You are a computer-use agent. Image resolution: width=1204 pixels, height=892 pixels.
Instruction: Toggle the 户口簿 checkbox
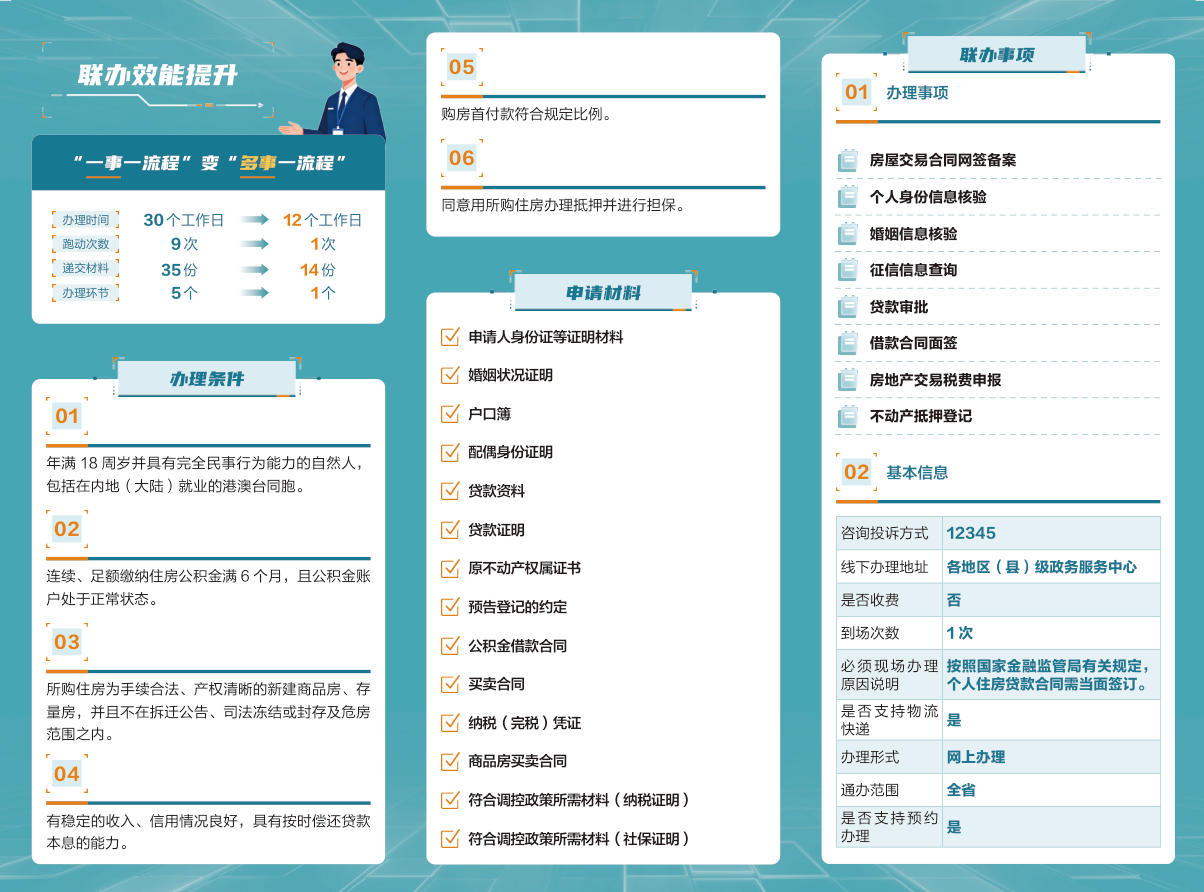pyautogui.click(x=450, y=413)
